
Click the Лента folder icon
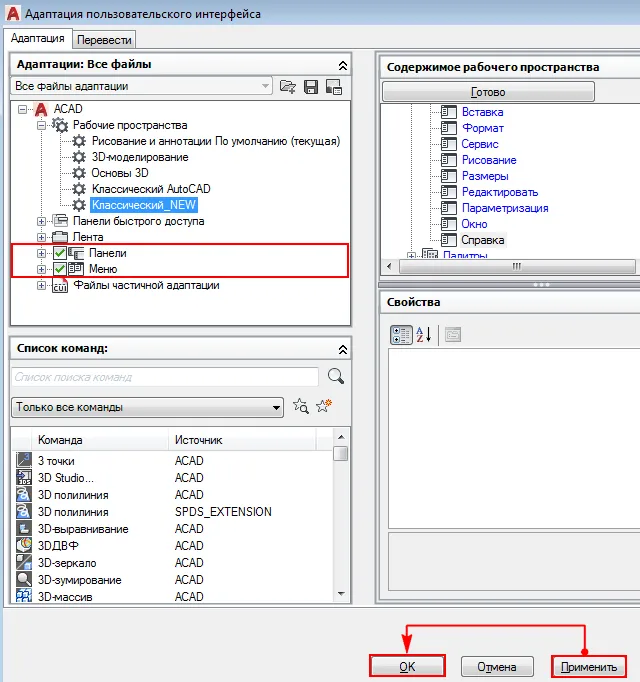point(60,237)
